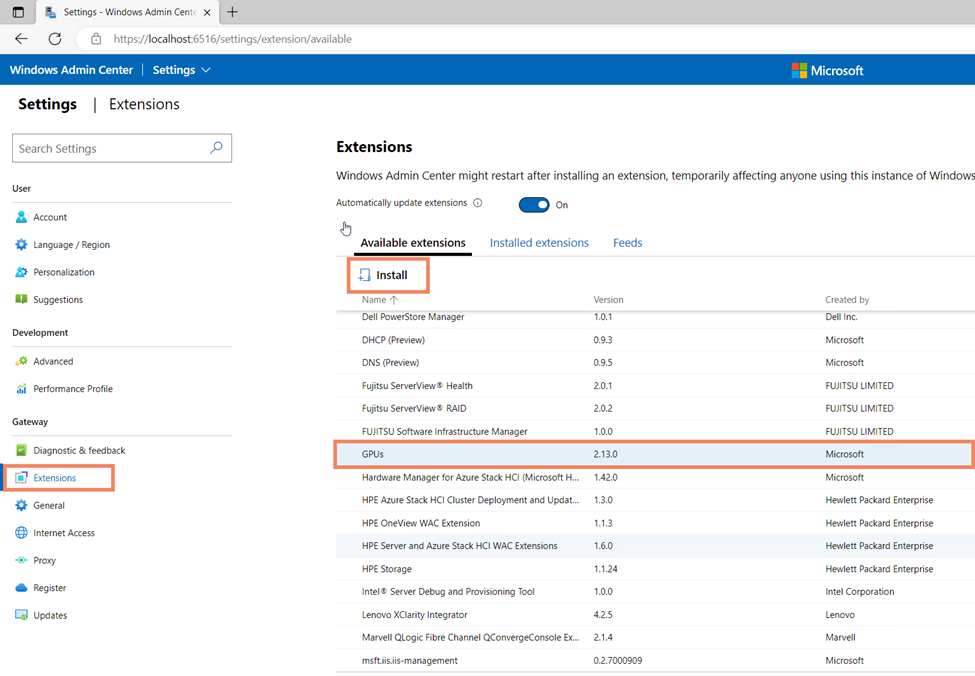Click the Internet Access globe icon
The width and height of the screenshot is (975, 676).
click(21, 532)
